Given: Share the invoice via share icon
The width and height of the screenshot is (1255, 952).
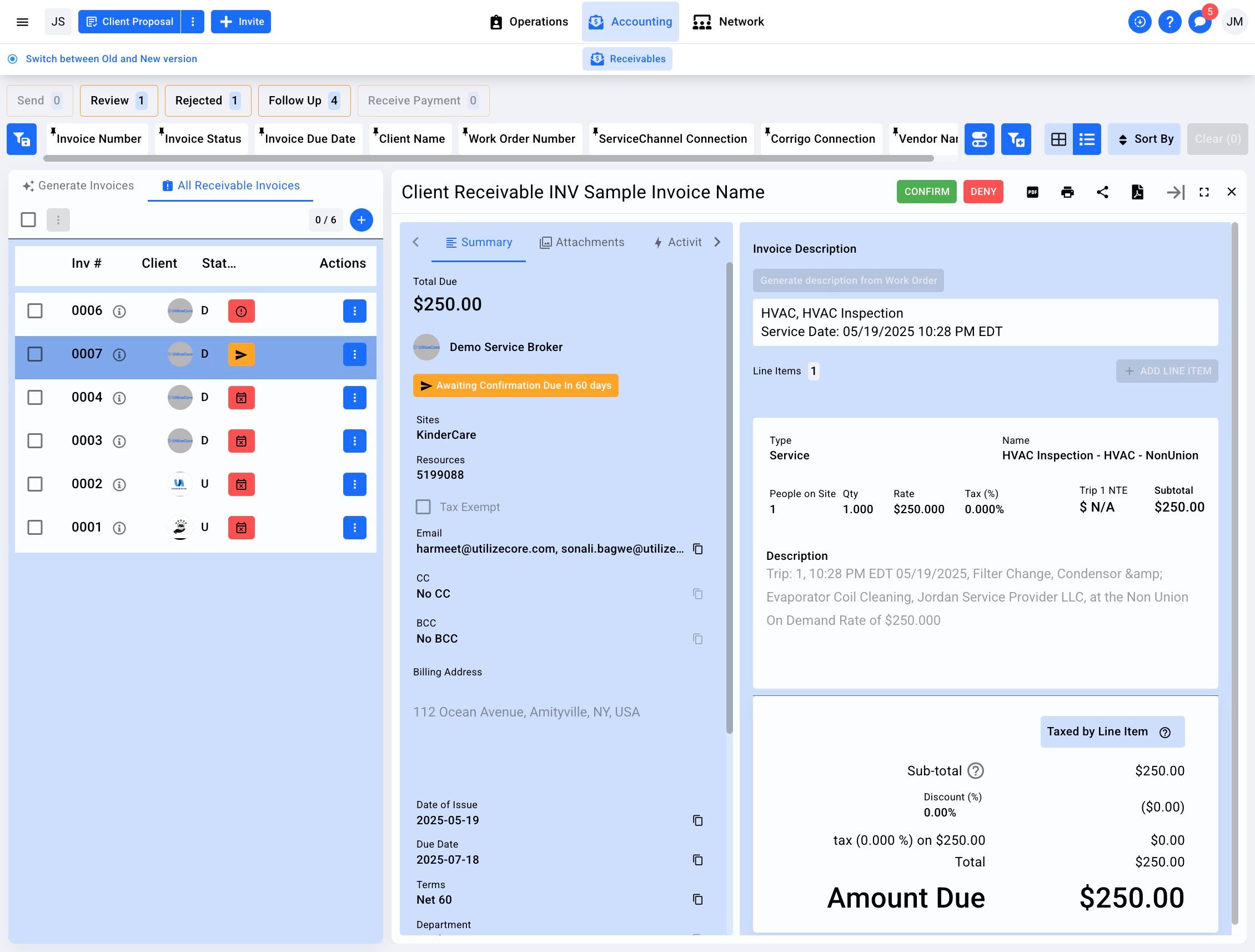Looking at the screenshot, I should pos(1102,192).
